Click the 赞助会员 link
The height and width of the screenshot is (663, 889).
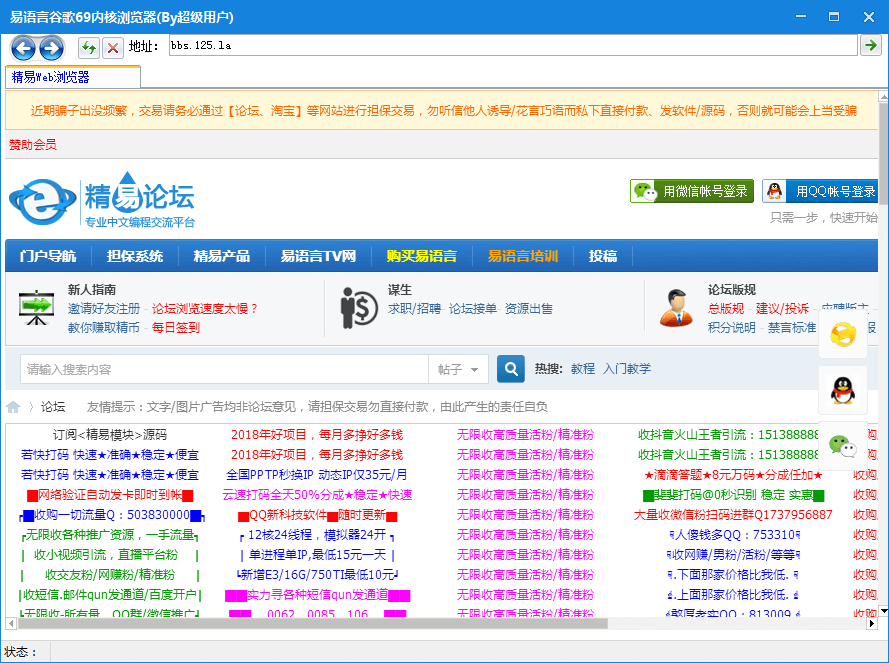pyautogui.click(x=33, y=145)
